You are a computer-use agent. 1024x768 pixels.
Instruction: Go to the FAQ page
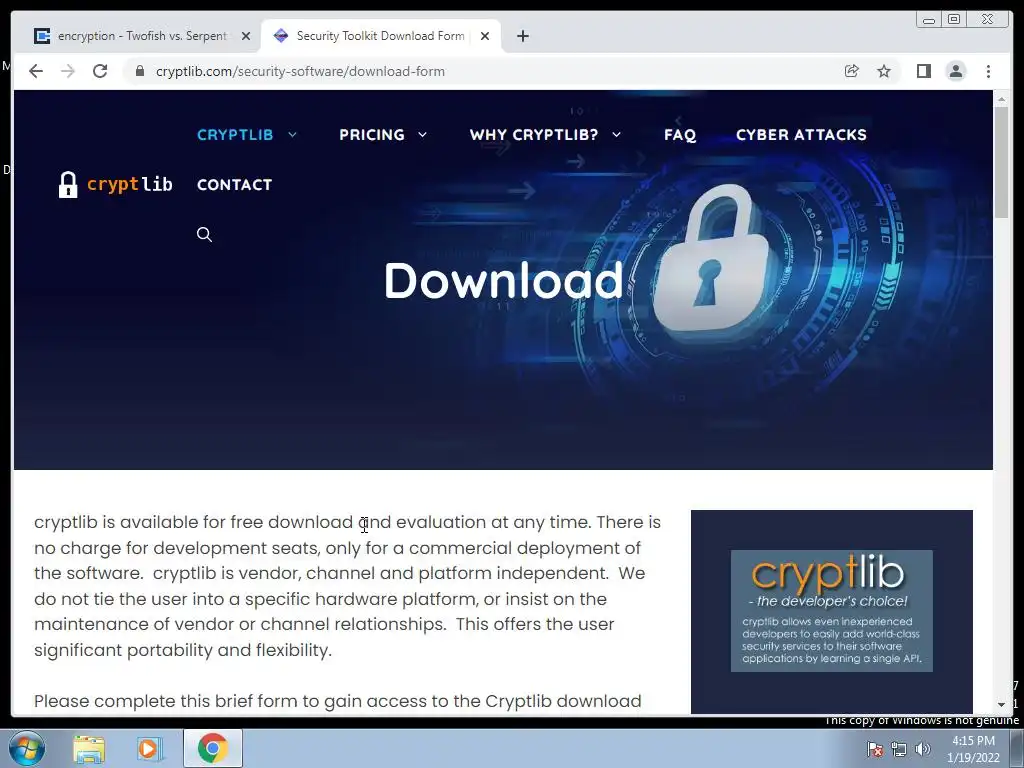pyautogui.click(x=680, y=135)
